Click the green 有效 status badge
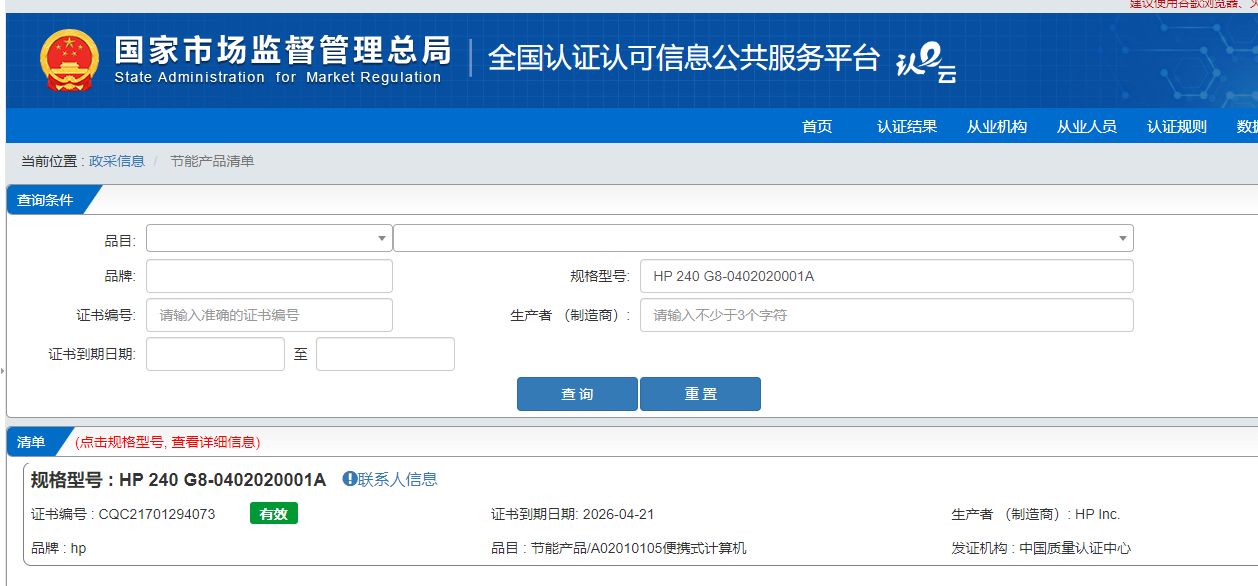 click(x=274, y=513)
